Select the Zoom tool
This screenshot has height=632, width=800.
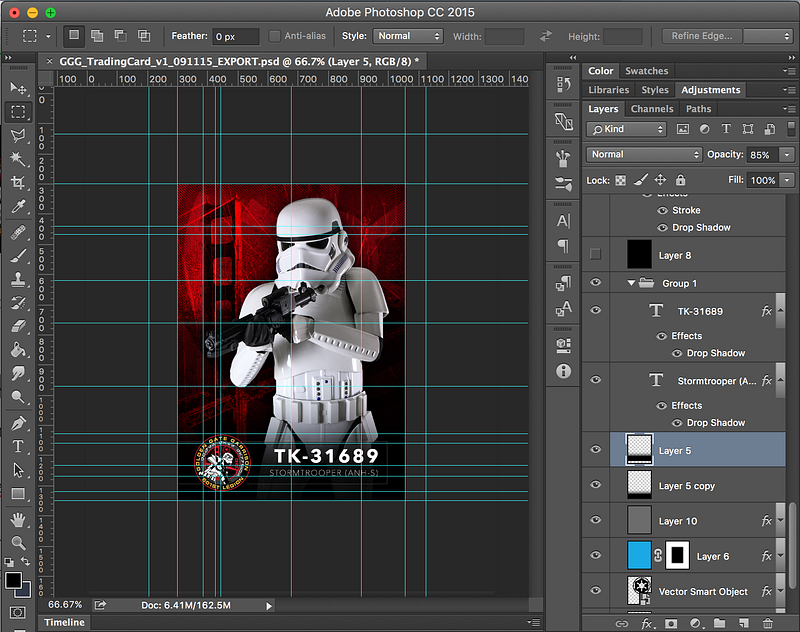coord(18,543)
